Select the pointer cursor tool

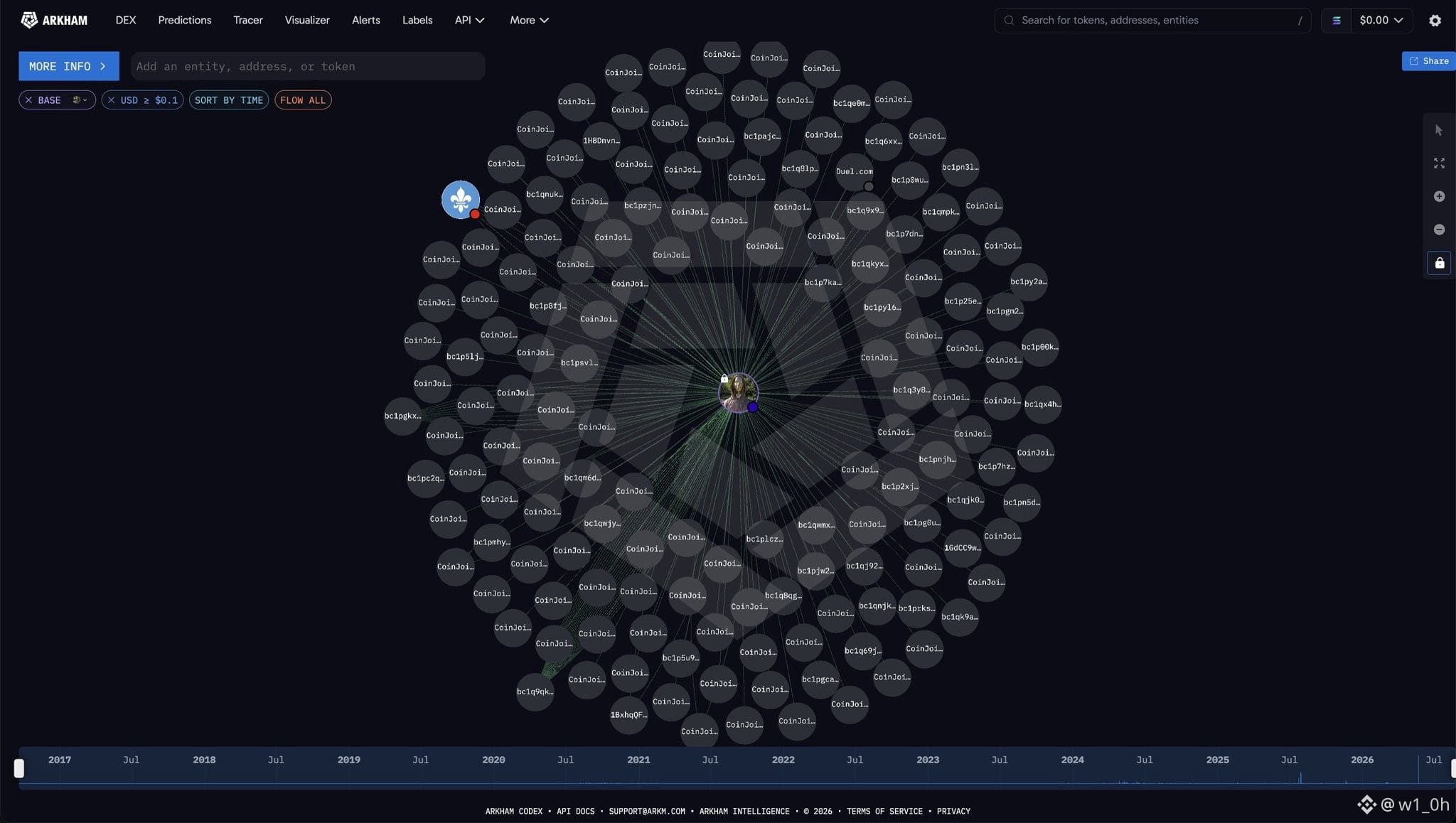(1439, 130)
